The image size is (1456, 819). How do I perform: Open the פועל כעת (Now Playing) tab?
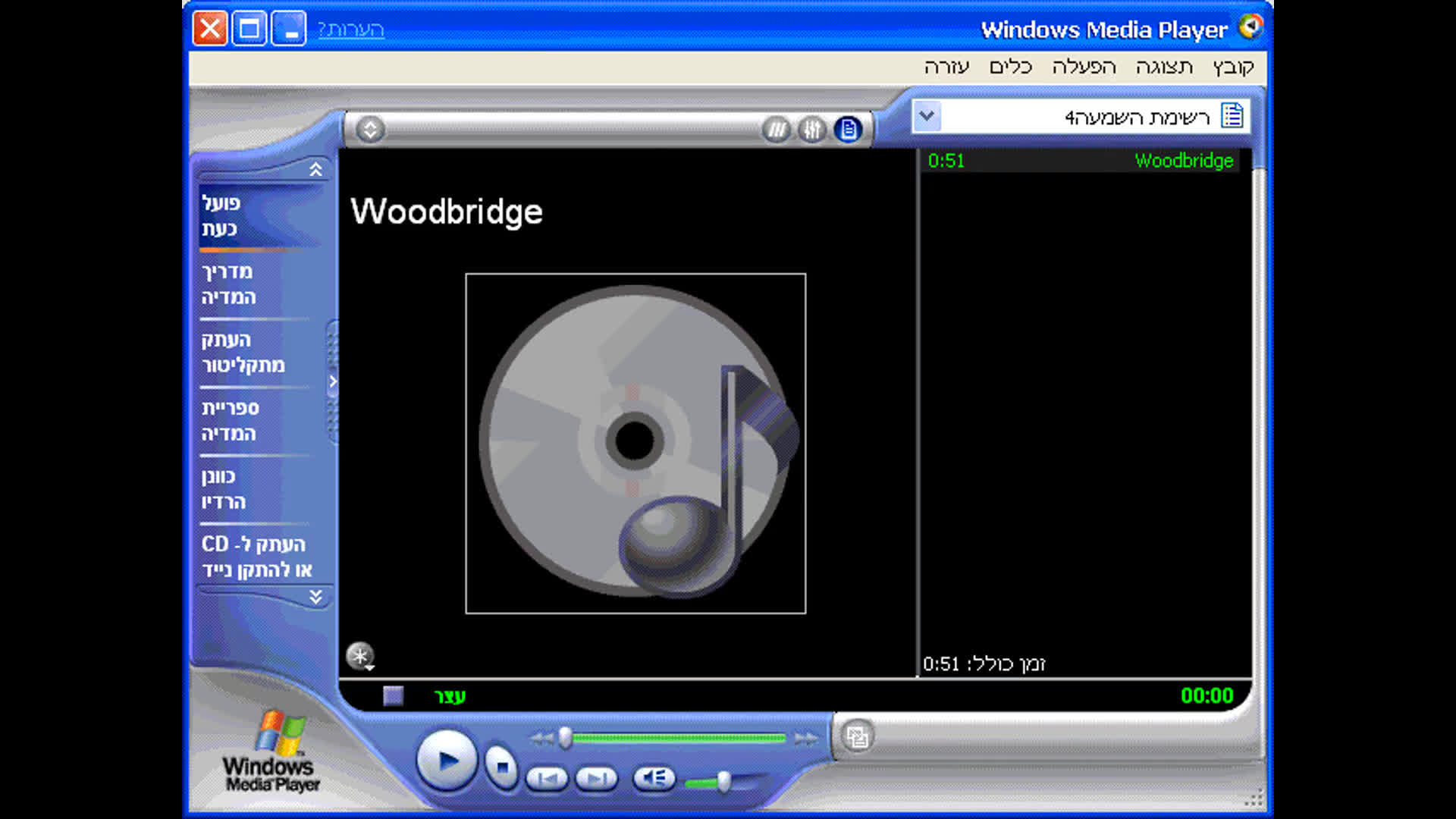point(259,216)
